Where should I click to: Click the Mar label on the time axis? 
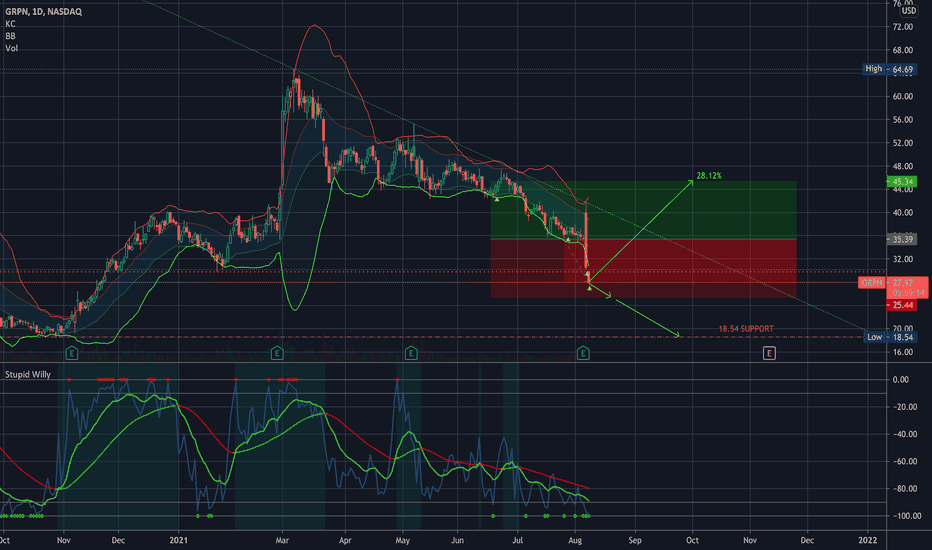[282, 540]
